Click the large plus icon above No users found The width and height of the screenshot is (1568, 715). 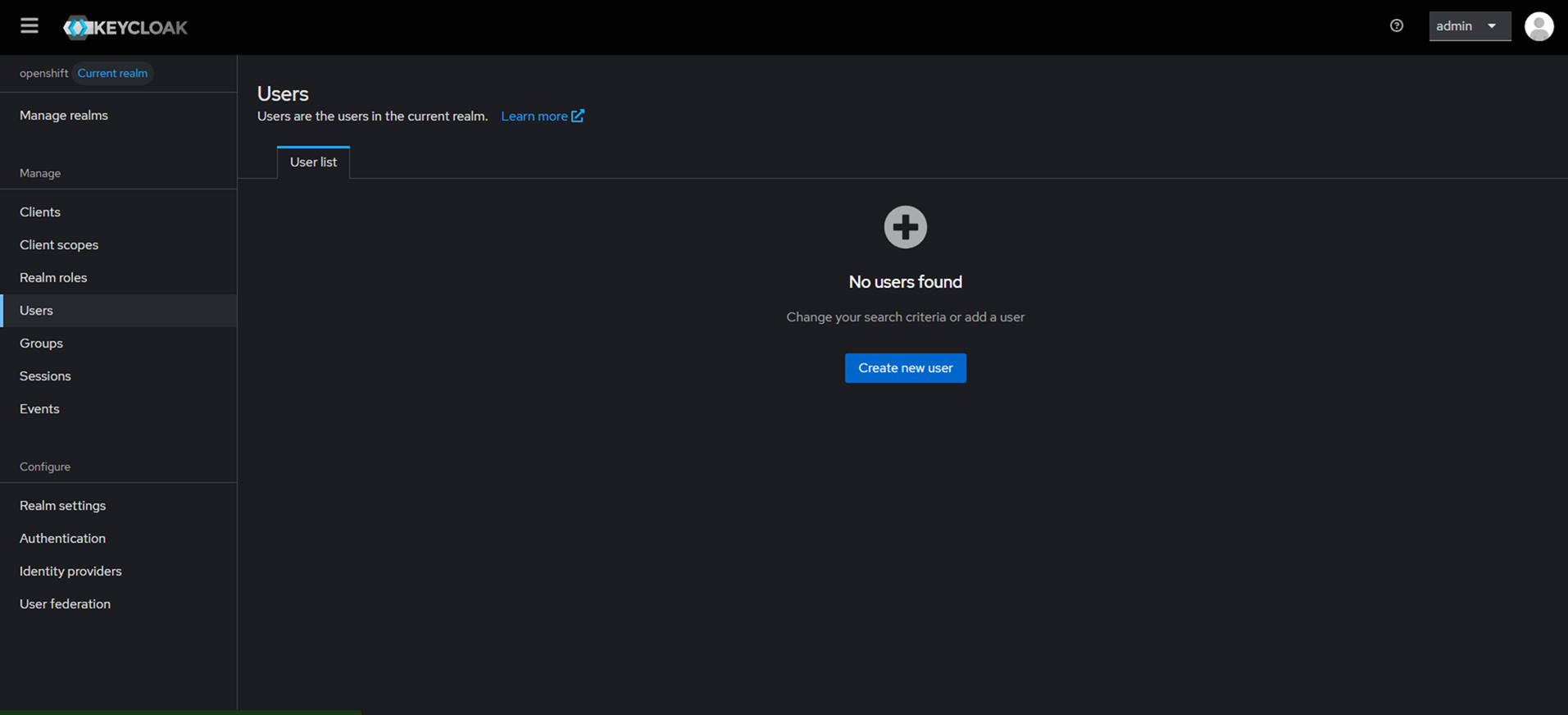pos(905,227)
